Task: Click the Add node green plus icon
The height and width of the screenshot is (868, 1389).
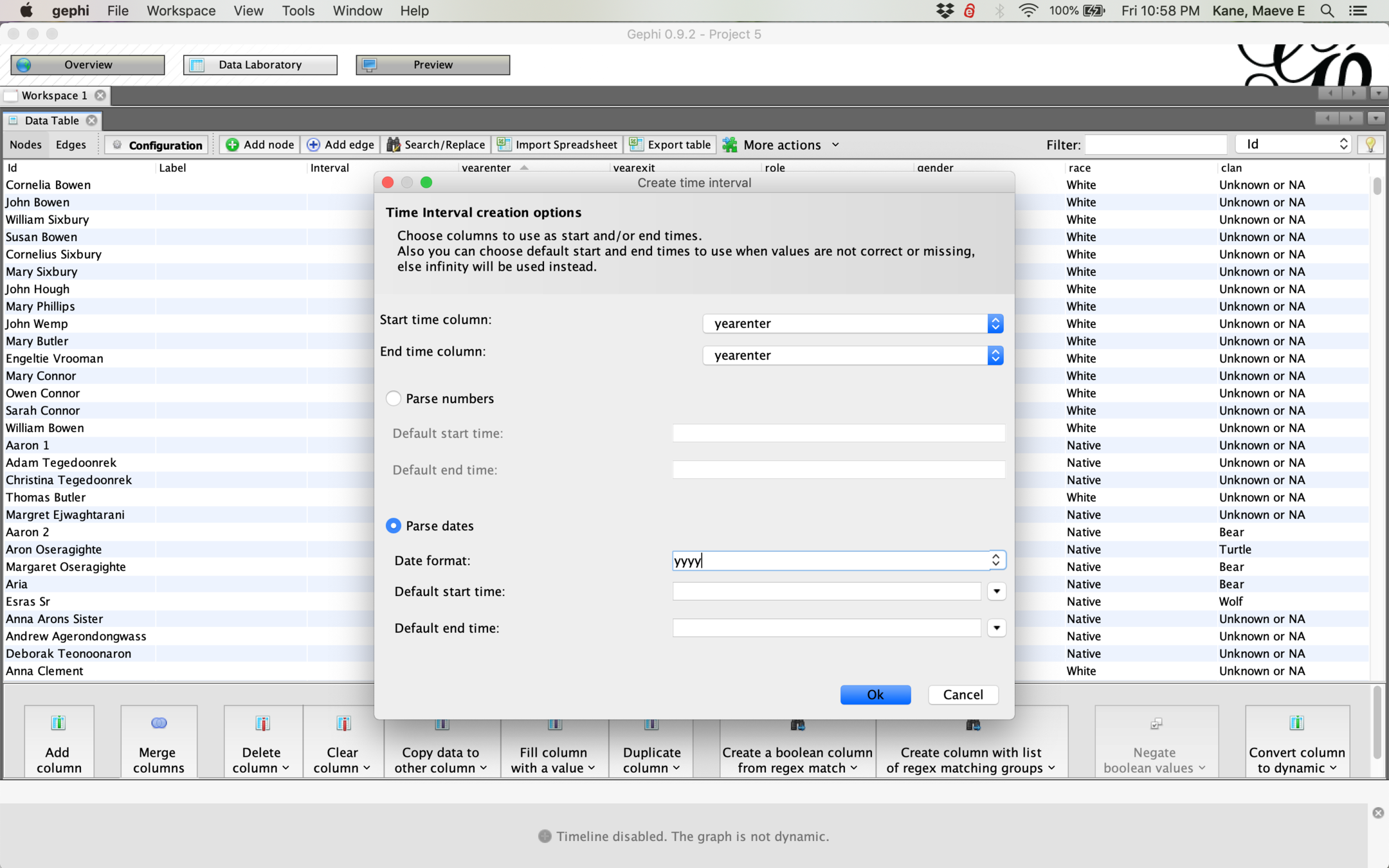Action: tap(232, 145)
